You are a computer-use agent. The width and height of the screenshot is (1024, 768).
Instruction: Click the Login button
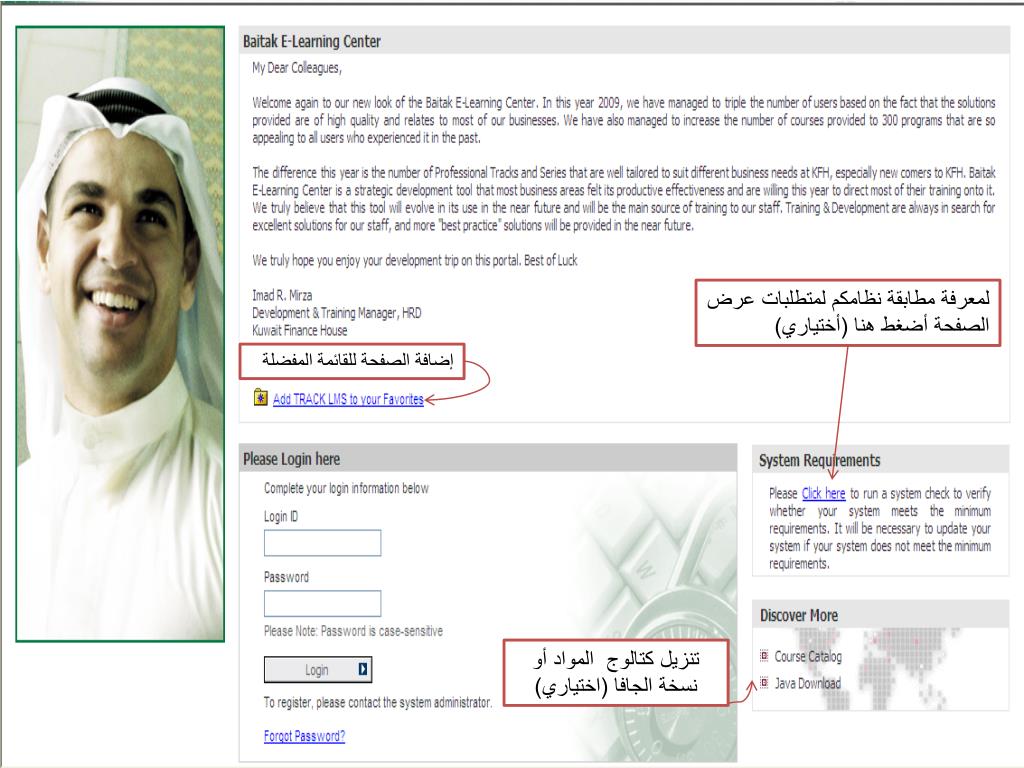tap(318, 669)
